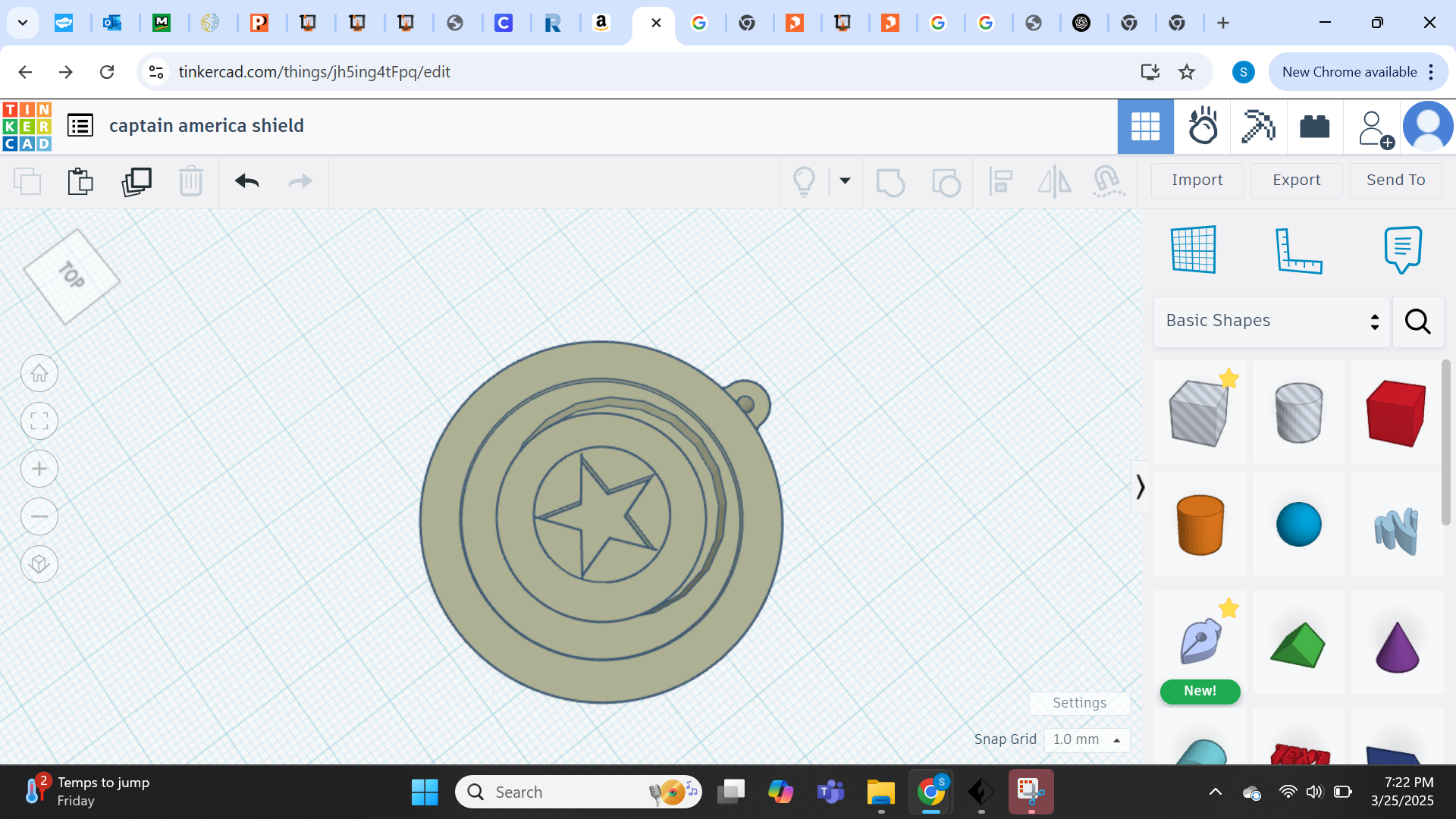The height and width of the screenshot is (819, 1456).
Task: Pick the striped Cylinder hole shape
Action: click(x=1298, y=413)
